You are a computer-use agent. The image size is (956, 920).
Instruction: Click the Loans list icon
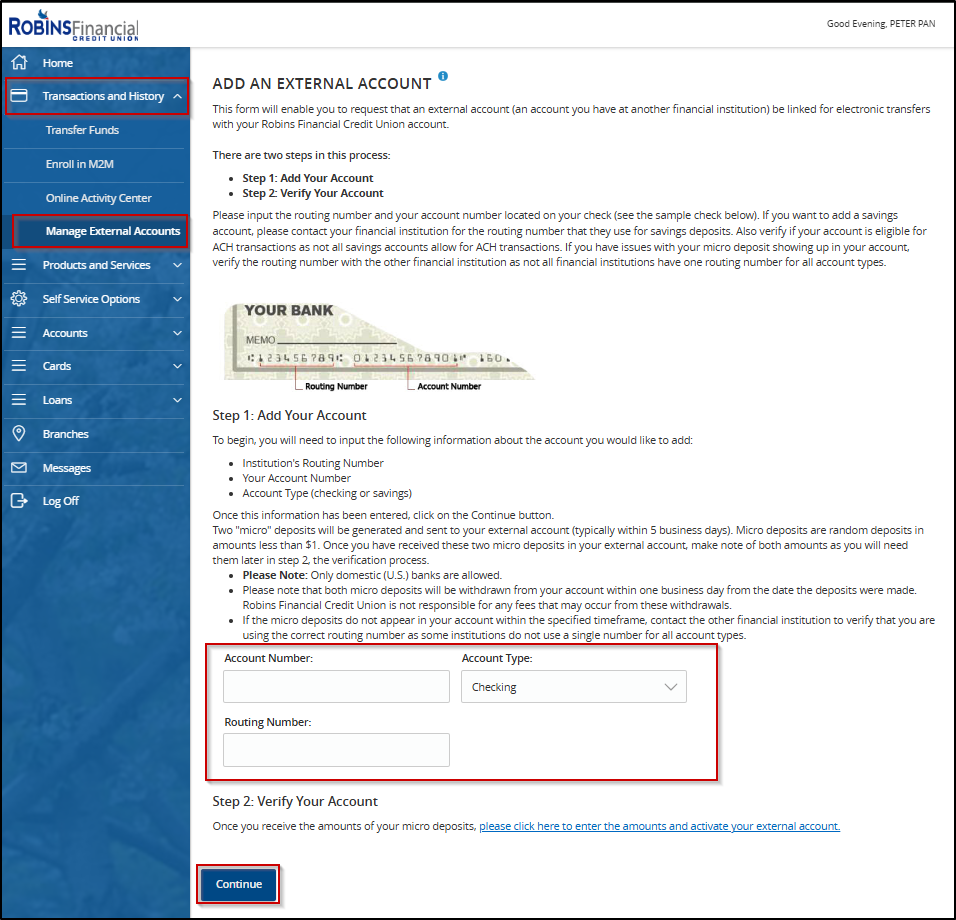[18, 400]
